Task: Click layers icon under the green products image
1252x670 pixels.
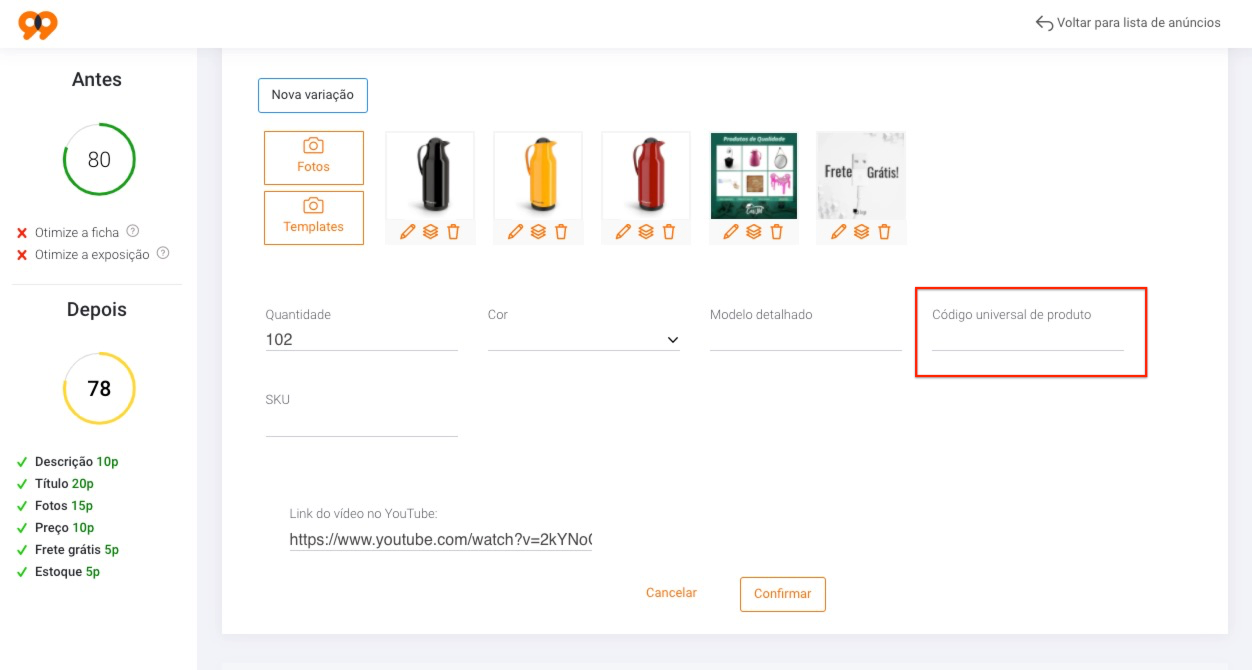Action: click(x=754, y=232)
